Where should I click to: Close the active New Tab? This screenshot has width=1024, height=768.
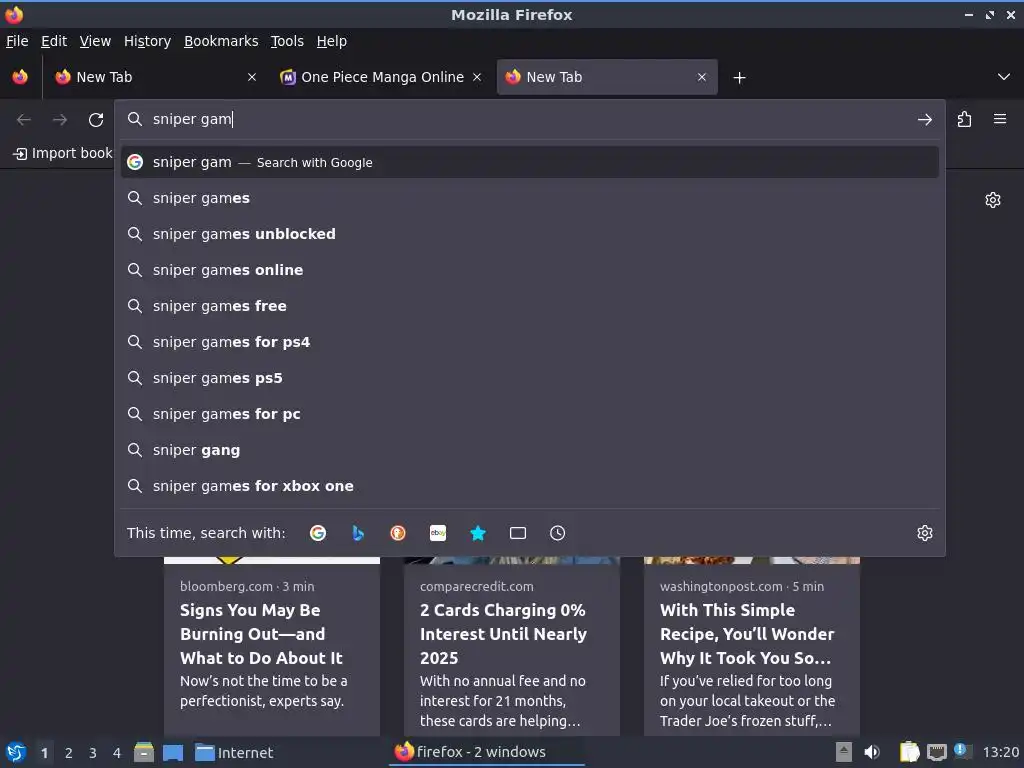pos(702,77)
